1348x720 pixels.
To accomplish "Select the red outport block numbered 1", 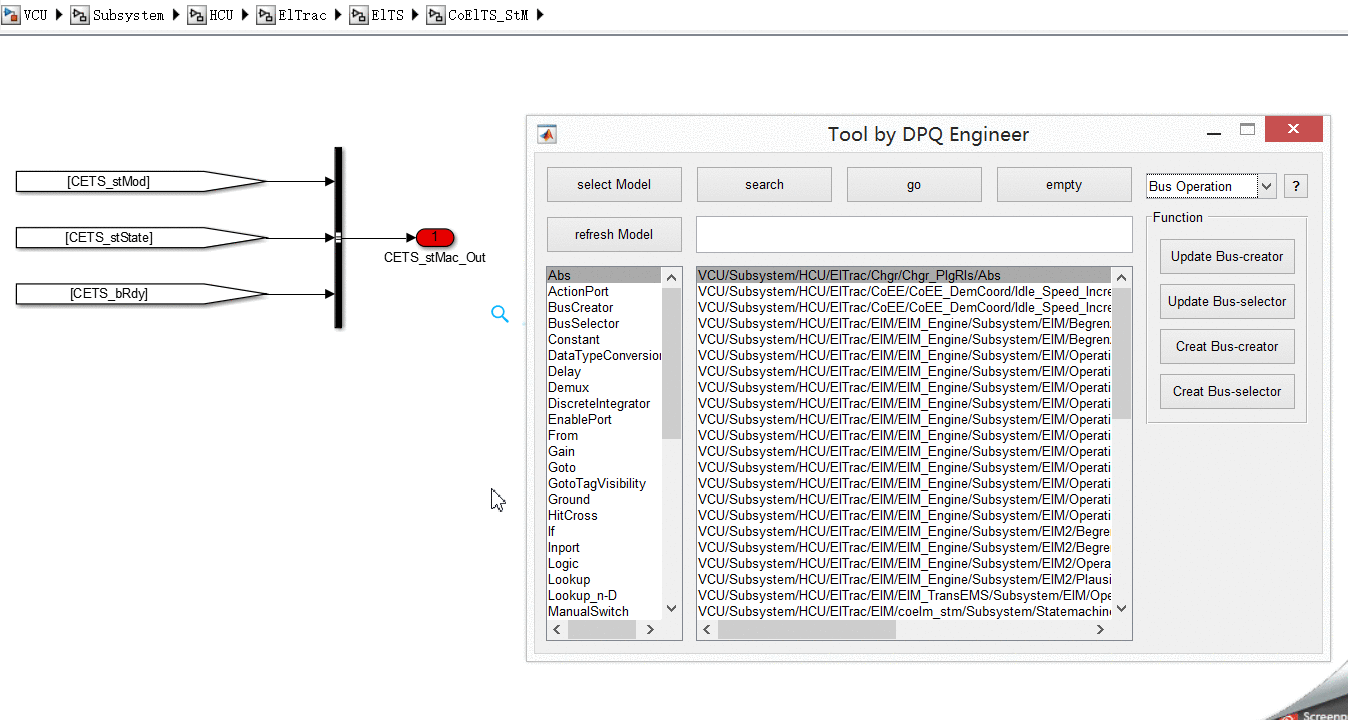I will point(435,237).
